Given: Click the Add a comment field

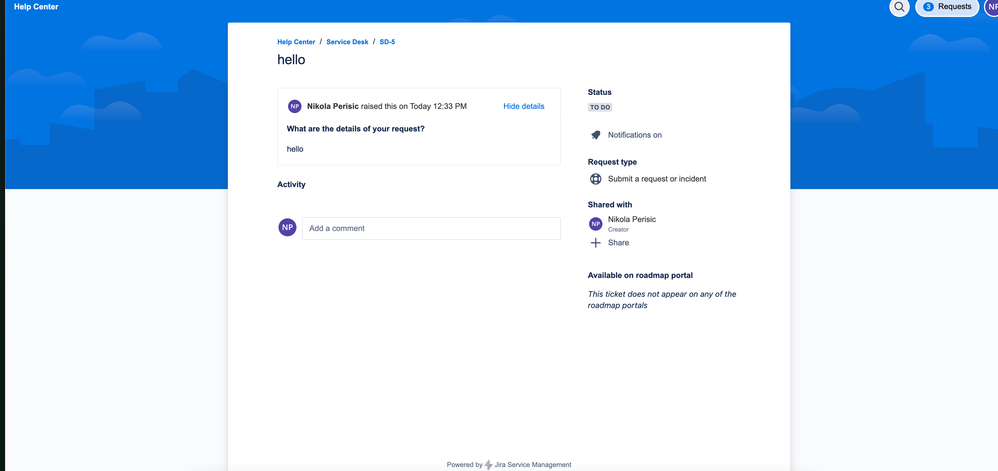Looking at the screenshot, I should click(x=431, y=228).
